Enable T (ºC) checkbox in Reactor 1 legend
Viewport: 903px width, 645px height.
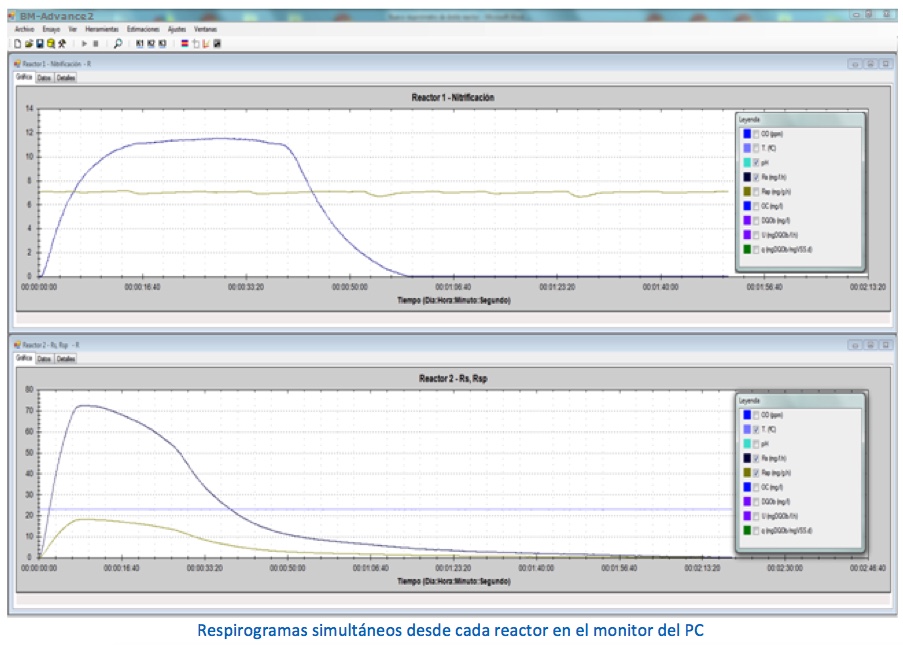(756, 149)
